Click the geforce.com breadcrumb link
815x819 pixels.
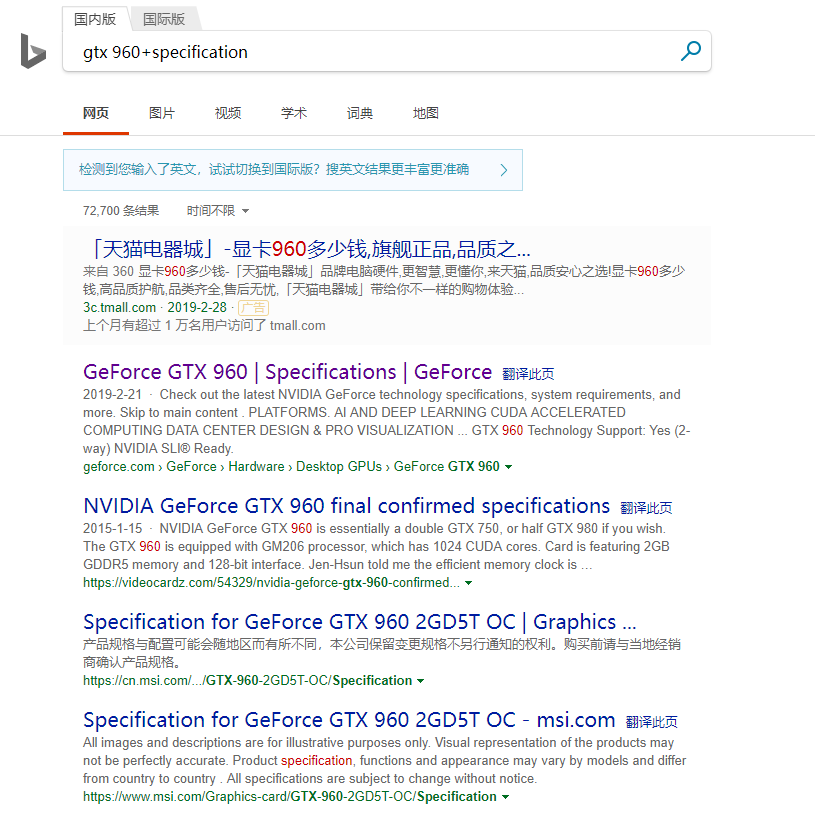(119, 466)
